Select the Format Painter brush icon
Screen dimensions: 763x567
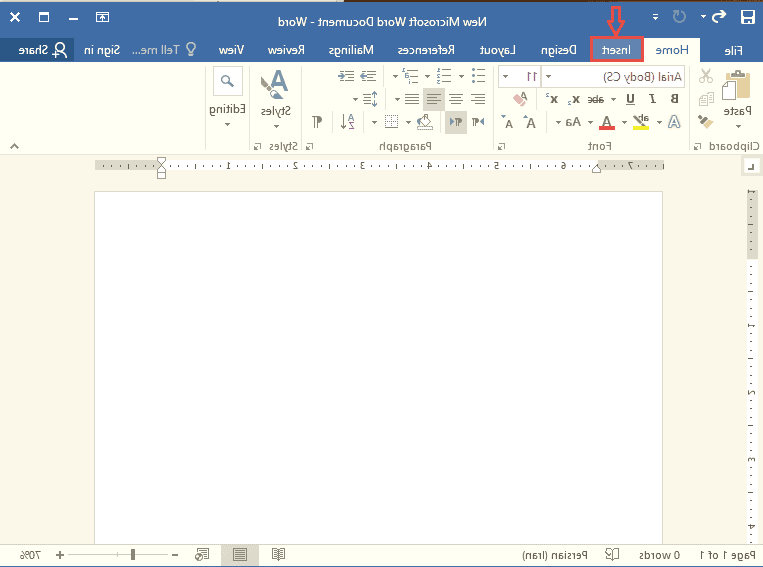(x=705, y=121)
